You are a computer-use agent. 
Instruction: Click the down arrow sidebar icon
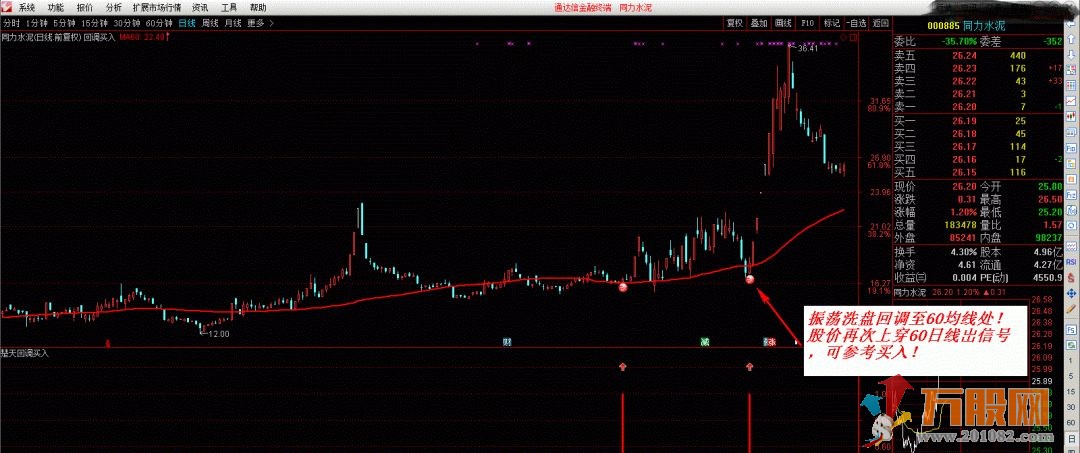click(1071, 53)
